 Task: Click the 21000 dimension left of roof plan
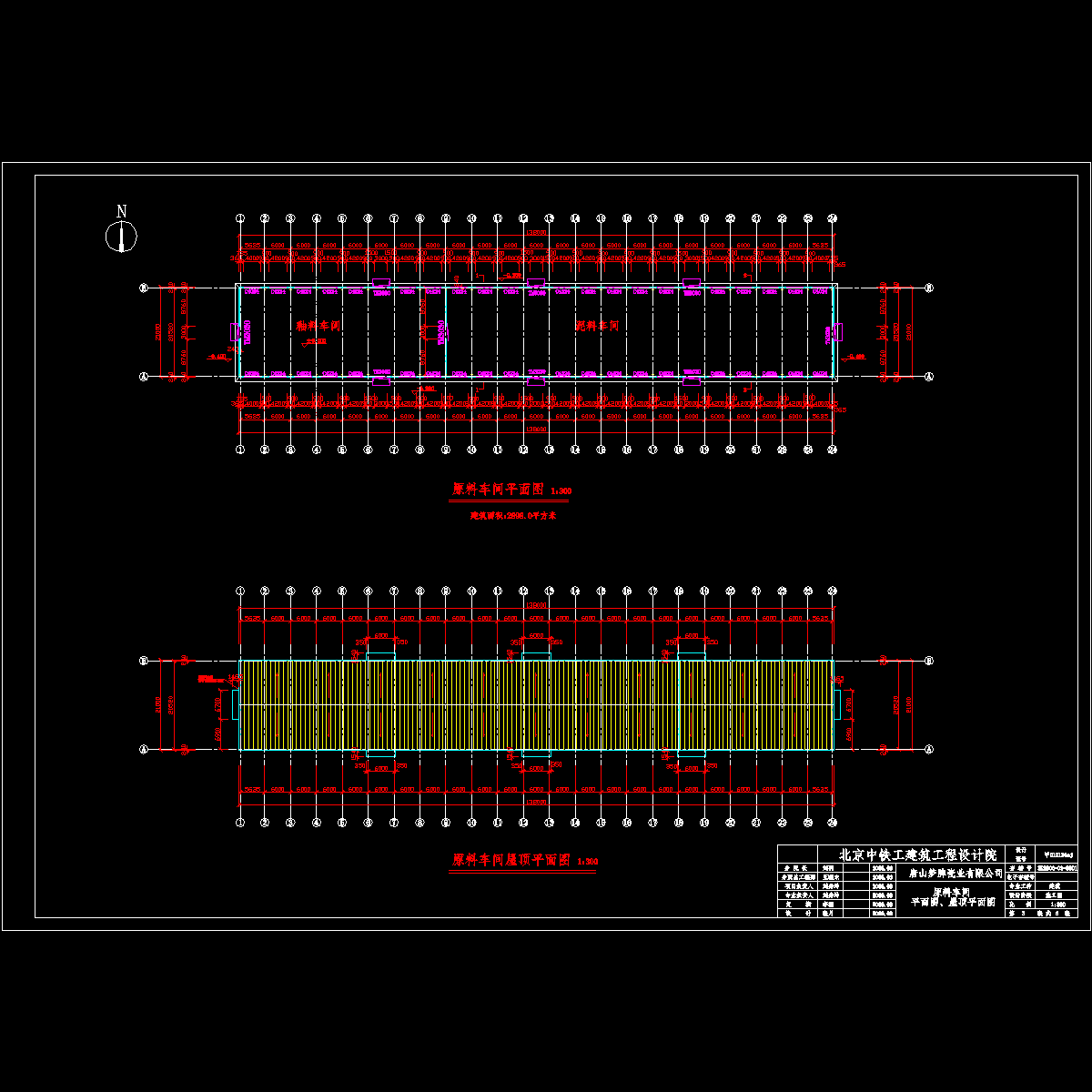(160, 705)
